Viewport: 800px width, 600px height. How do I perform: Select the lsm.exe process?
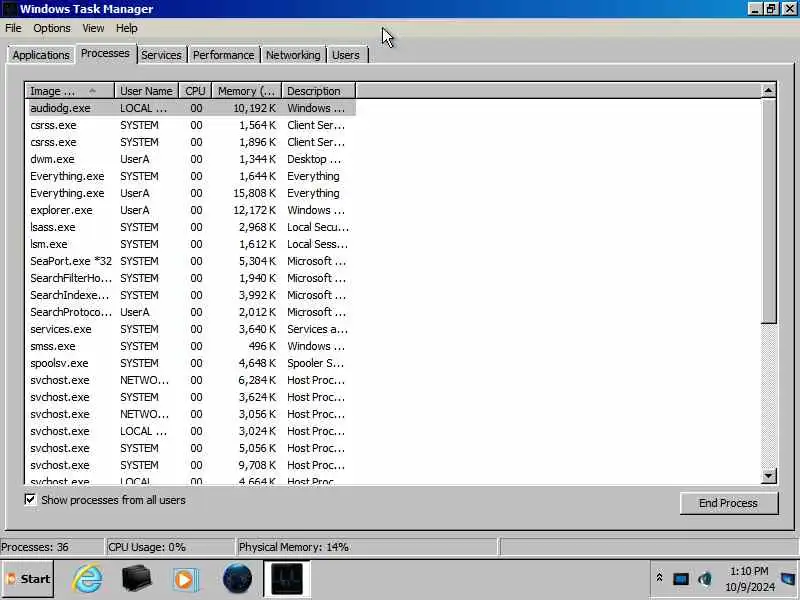point(190,244)
